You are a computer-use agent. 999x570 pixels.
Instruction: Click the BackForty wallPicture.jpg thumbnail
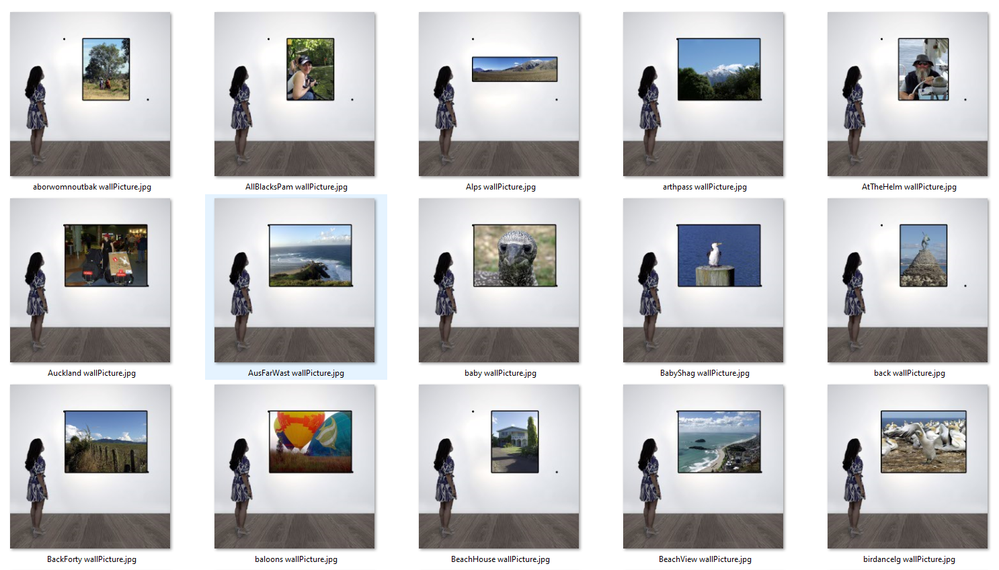tap(90, 467)
